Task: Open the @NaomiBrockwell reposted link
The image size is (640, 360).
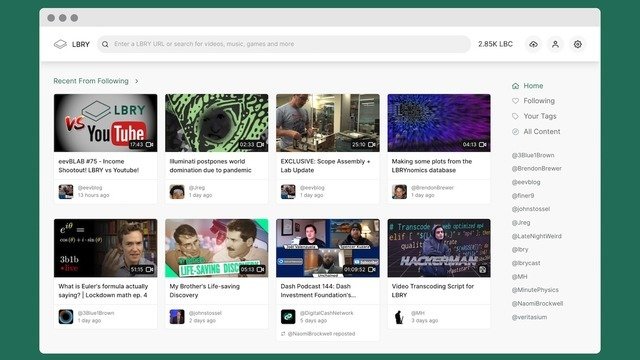Action: point(321,334)
